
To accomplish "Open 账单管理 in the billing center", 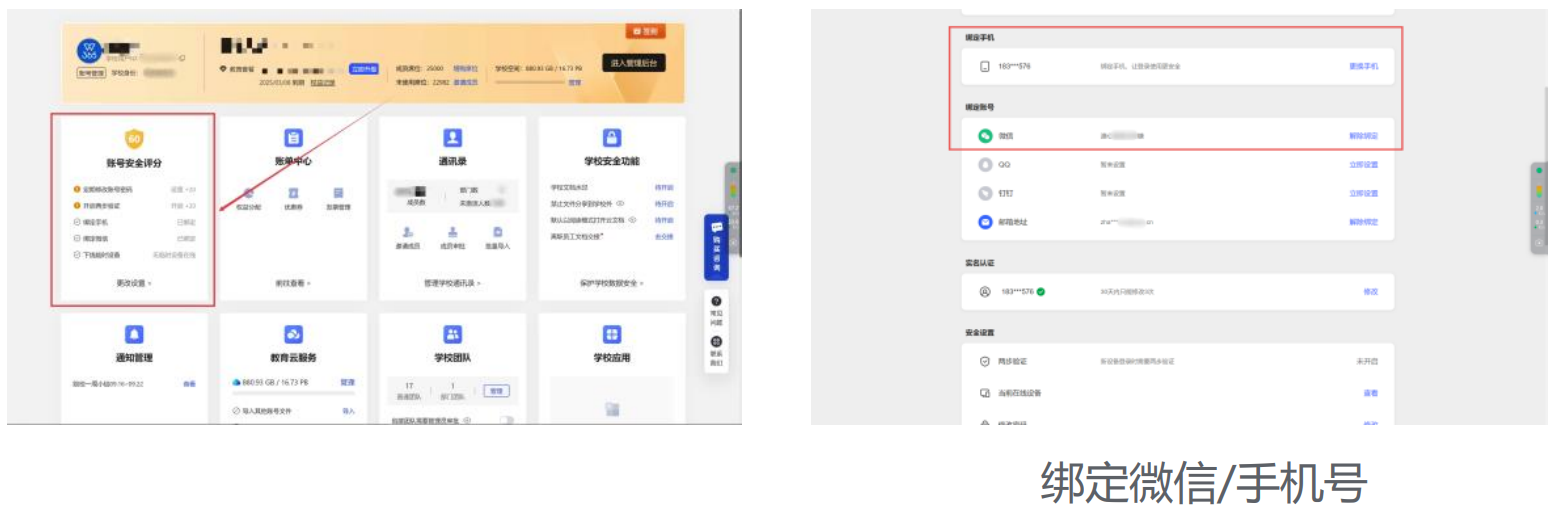I will pos(338,199).
